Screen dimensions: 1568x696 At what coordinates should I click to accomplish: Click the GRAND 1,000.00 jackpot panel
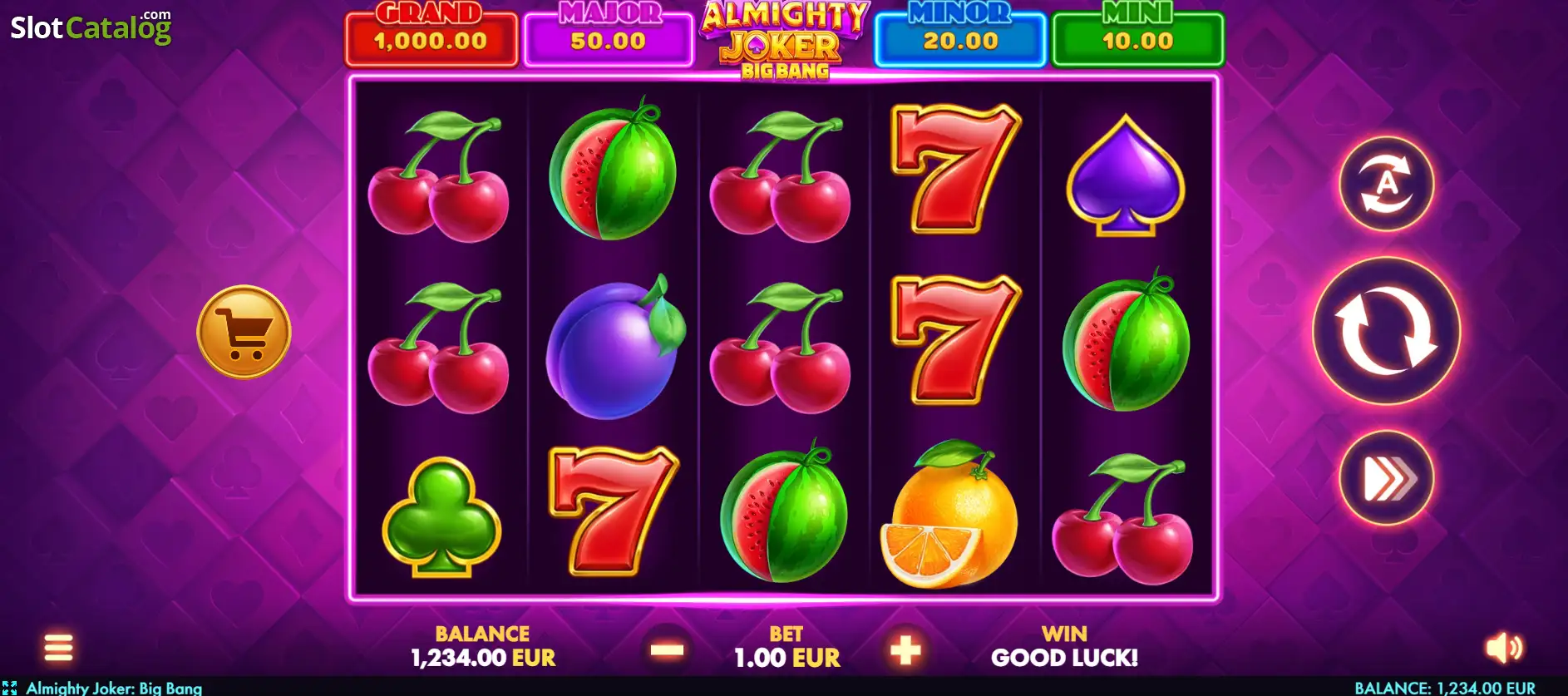tap(431, 37)
